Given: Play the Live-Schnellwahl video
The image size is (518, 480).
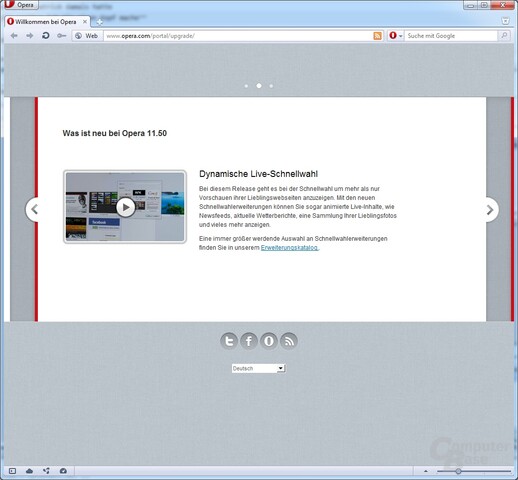Looking at the screenshot, I should pos(125,207).
